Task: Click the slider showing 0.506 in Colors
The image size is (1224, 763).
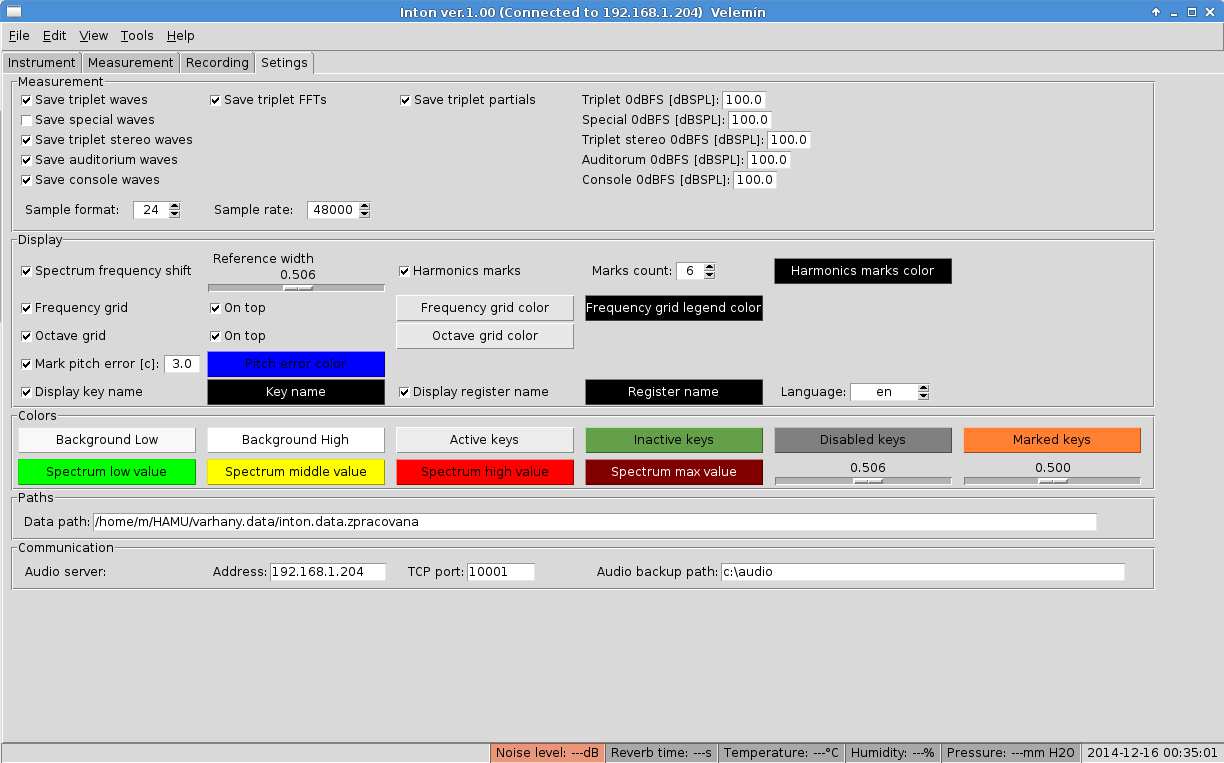Action: click(863, 481)
